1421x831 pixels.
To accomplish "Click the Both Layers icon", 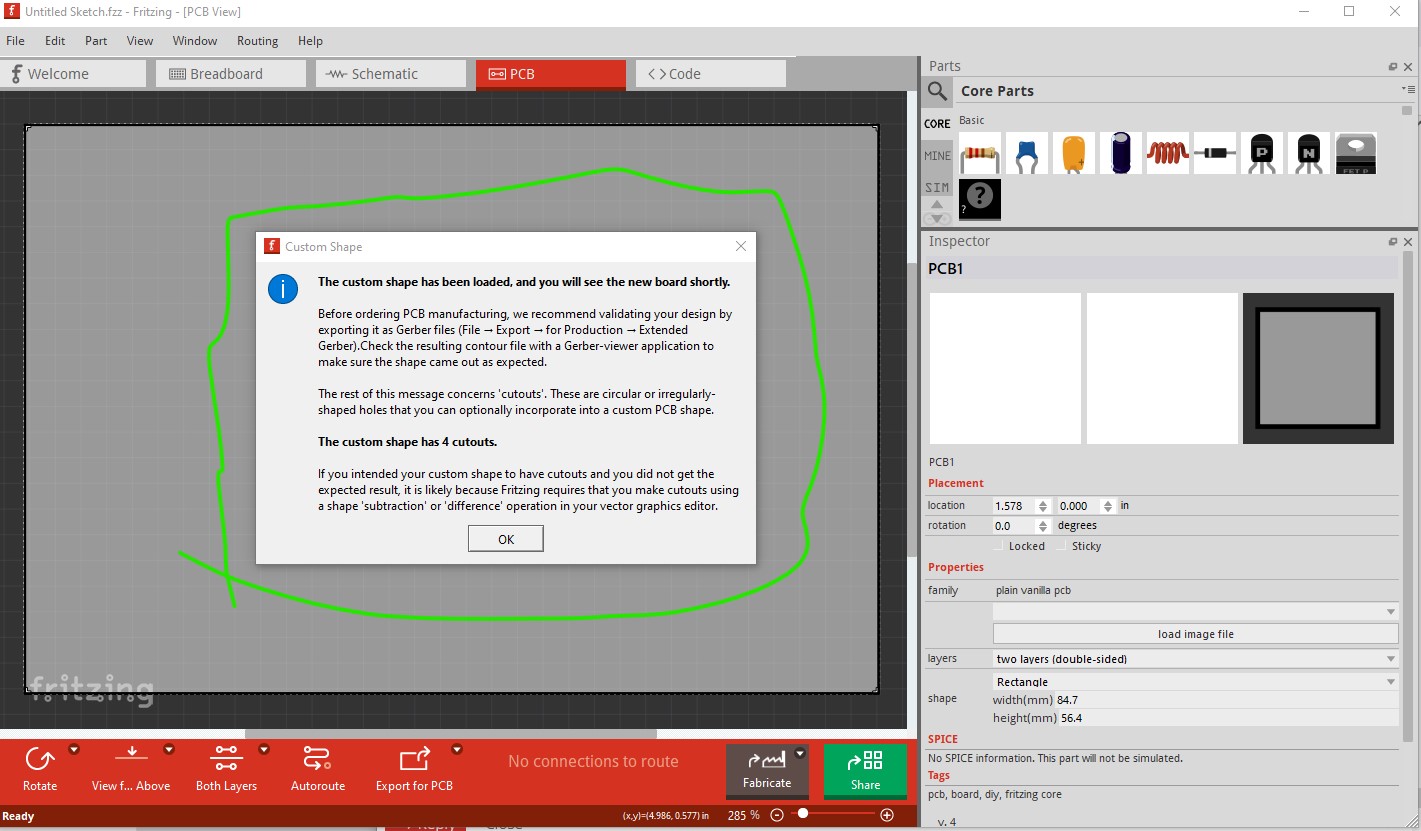I will point(226,760).
